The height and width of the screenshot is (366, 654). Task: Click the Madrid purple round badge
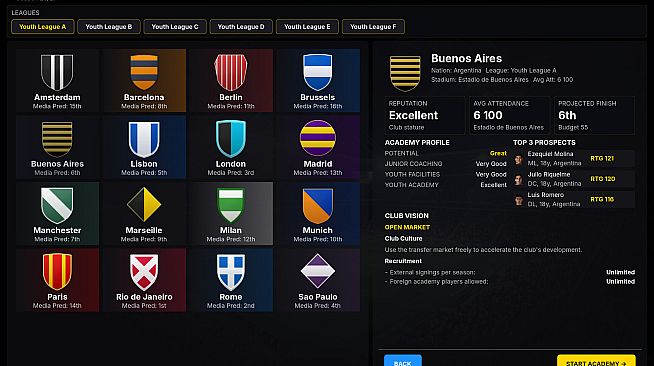[x=317, y=138]
